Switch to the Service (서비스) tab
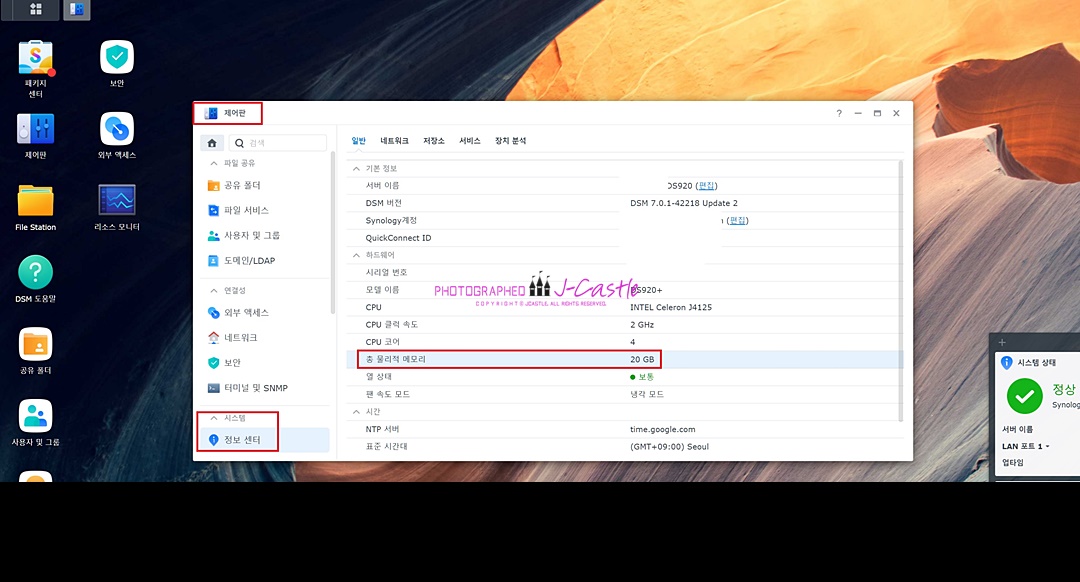1080x582 pixels. point(470,141)
